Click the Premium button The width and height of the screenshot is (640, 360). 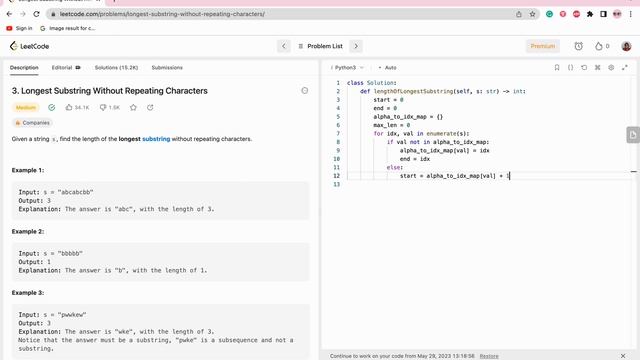542,46
